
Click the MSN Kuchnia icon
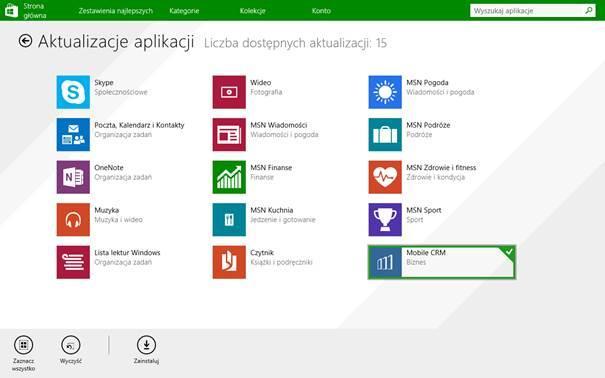pyautogui.click(x=229, y=219)
